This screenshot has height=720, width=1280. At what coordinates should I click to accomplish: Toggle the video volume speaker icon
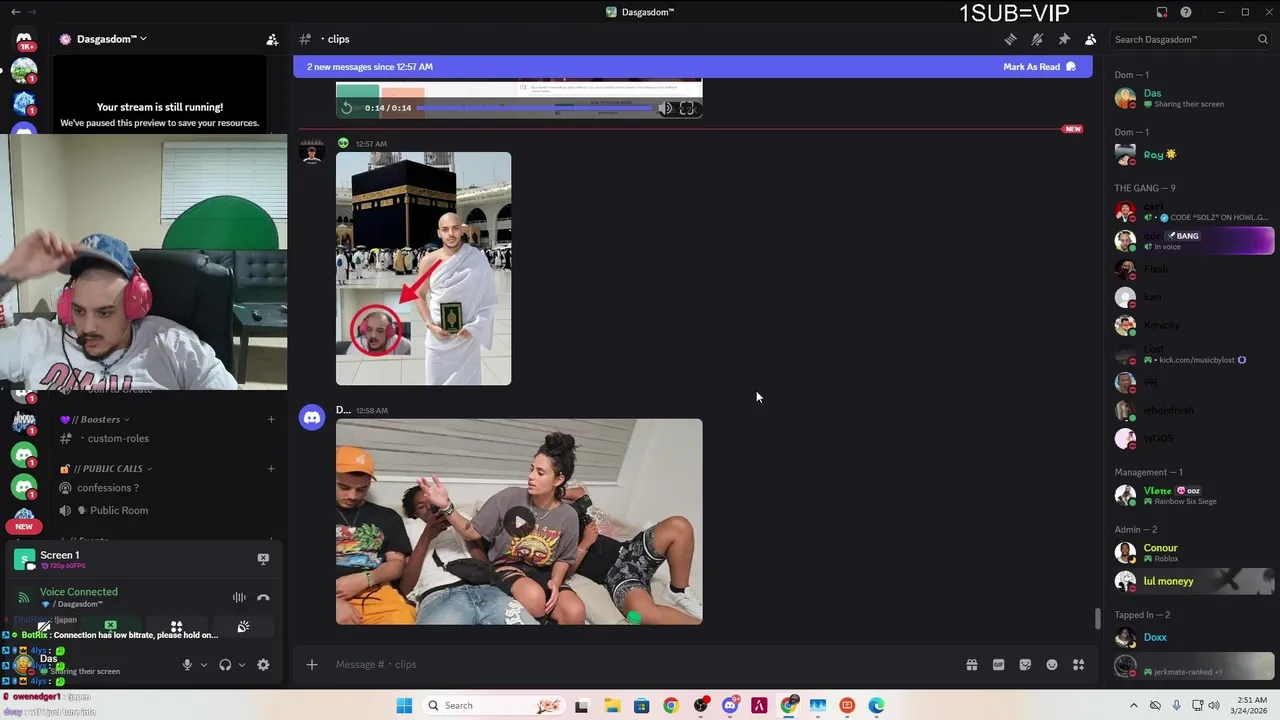(x=665, y=108)
